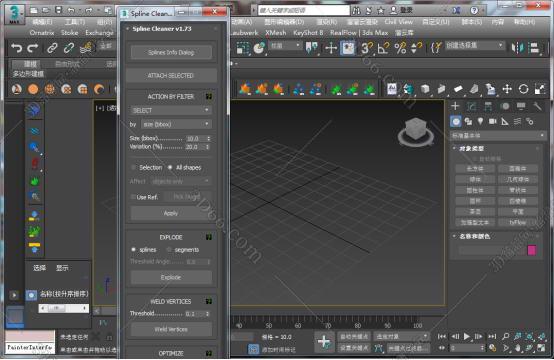
Task: Click the star favorites icon
Action: coord(381,10)
